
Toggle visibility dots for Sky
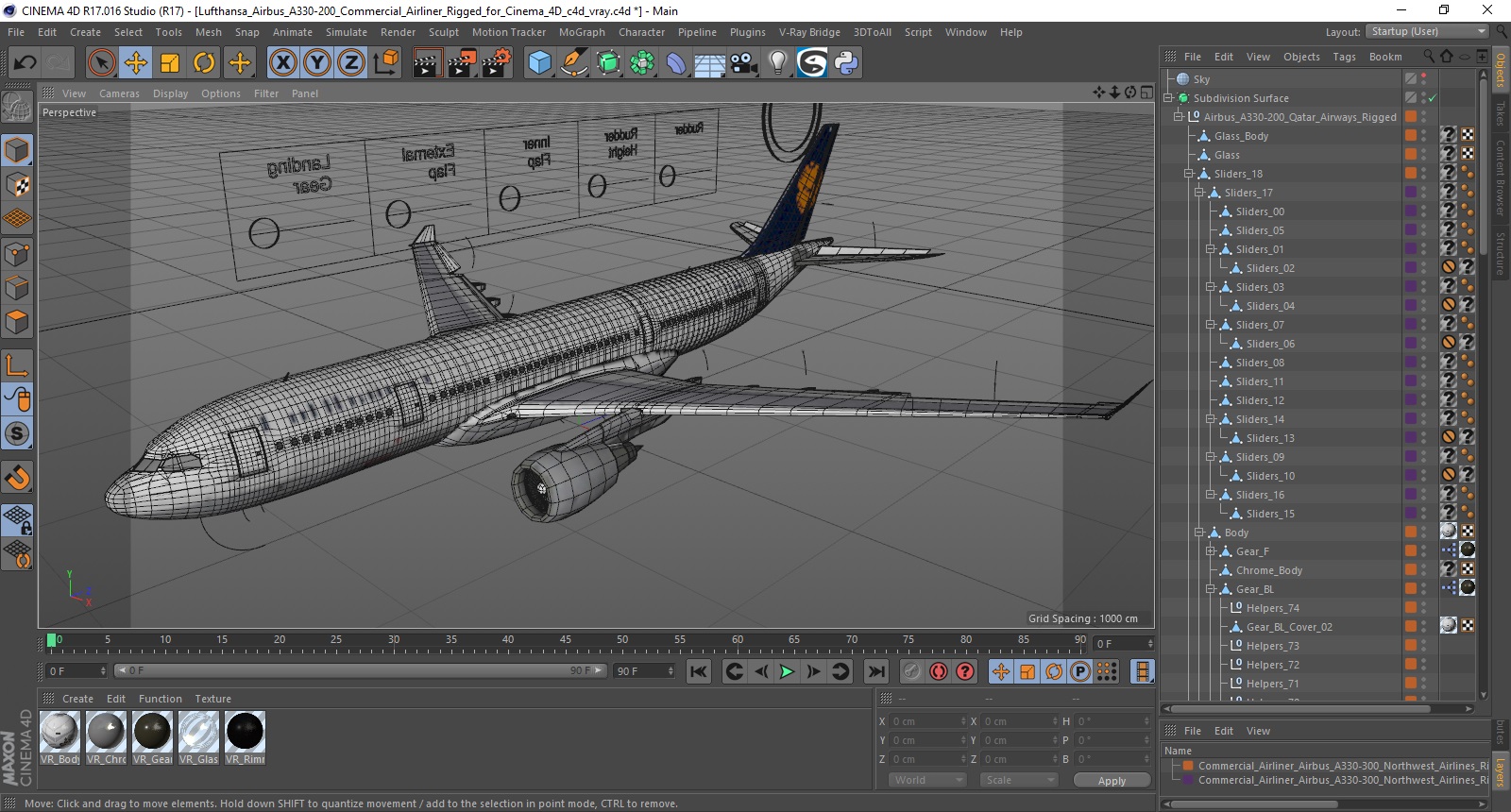[1424, 79]
